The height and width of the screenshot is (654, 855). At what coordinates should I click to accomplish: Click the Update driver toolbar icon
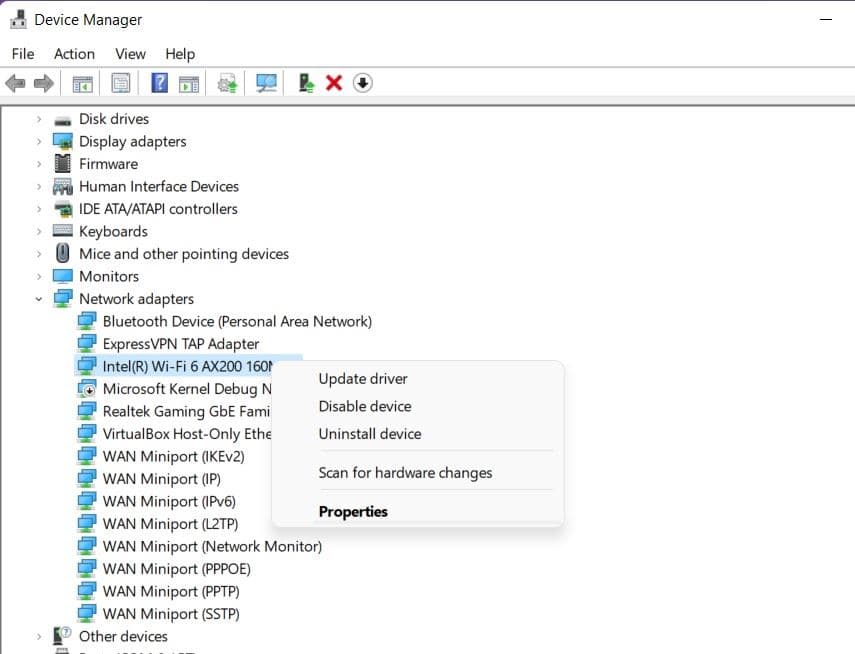point(227,83)
